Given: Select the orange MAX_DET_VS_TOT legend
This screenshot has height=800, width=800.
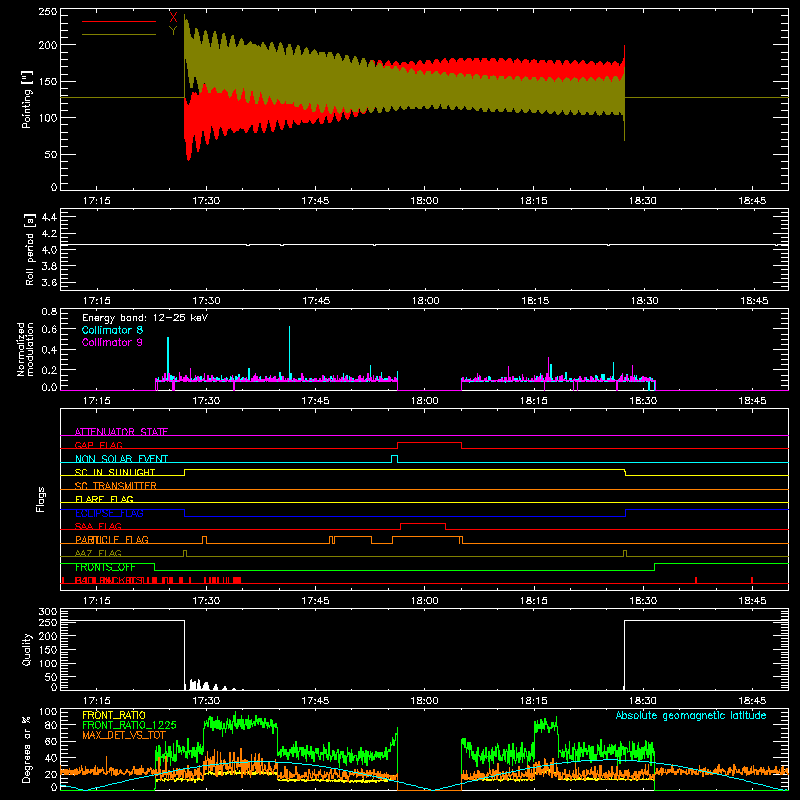Looking at the screenshot, I should [124, 735].
